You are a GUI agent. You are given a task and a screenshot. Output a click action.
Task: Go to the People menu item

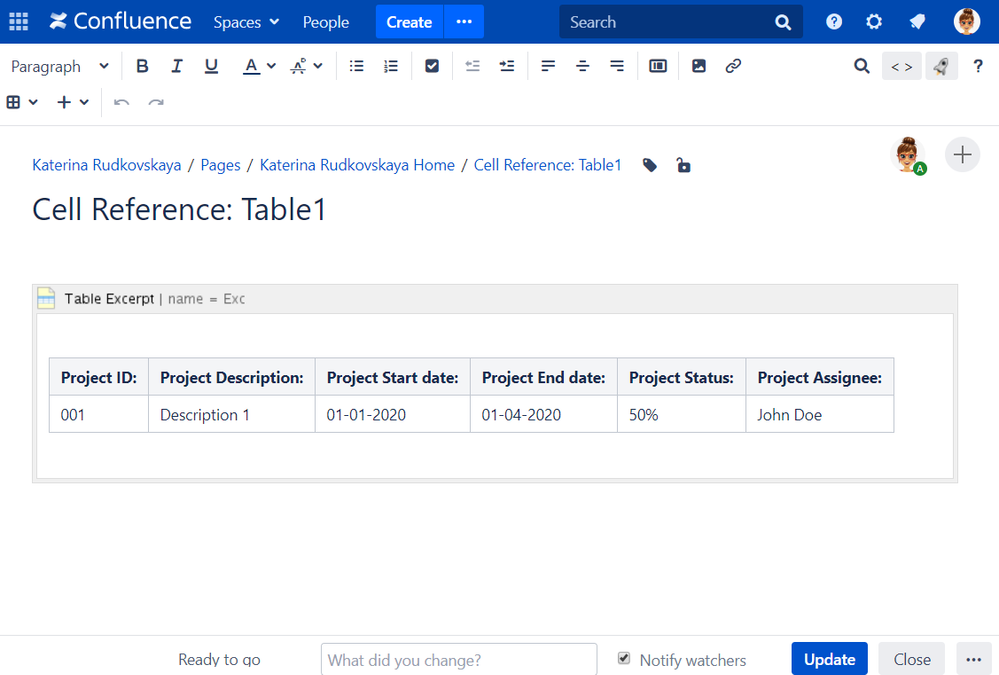point(326,22)
